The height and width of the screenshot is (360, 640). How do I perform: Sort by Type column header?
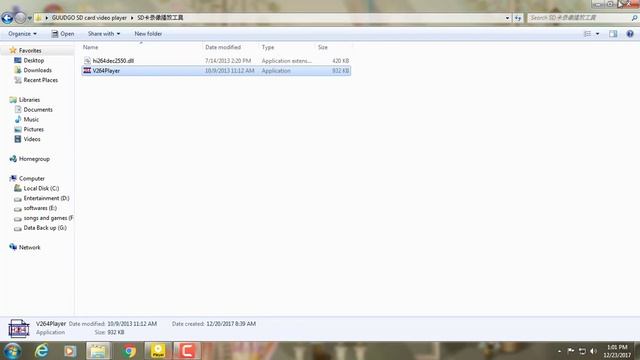coord(268,47)
